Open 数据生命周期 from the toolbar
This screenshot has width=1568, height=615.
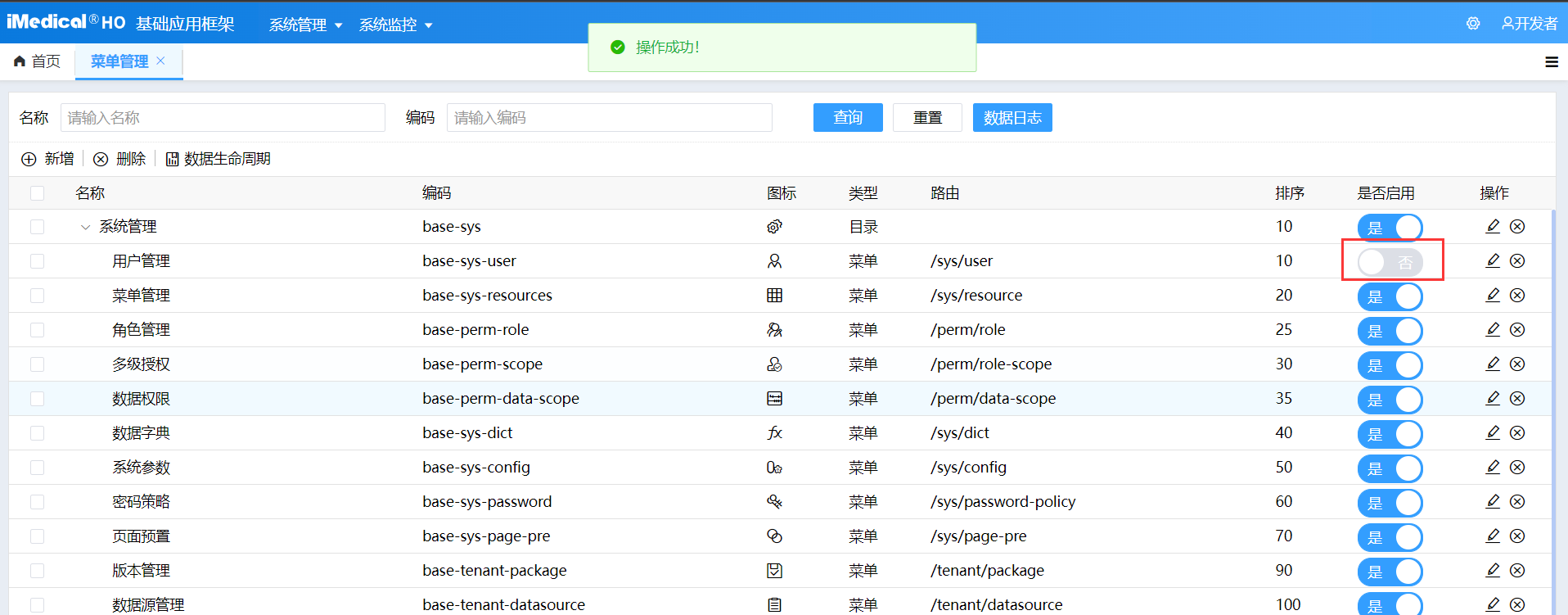tap(219, 159)
